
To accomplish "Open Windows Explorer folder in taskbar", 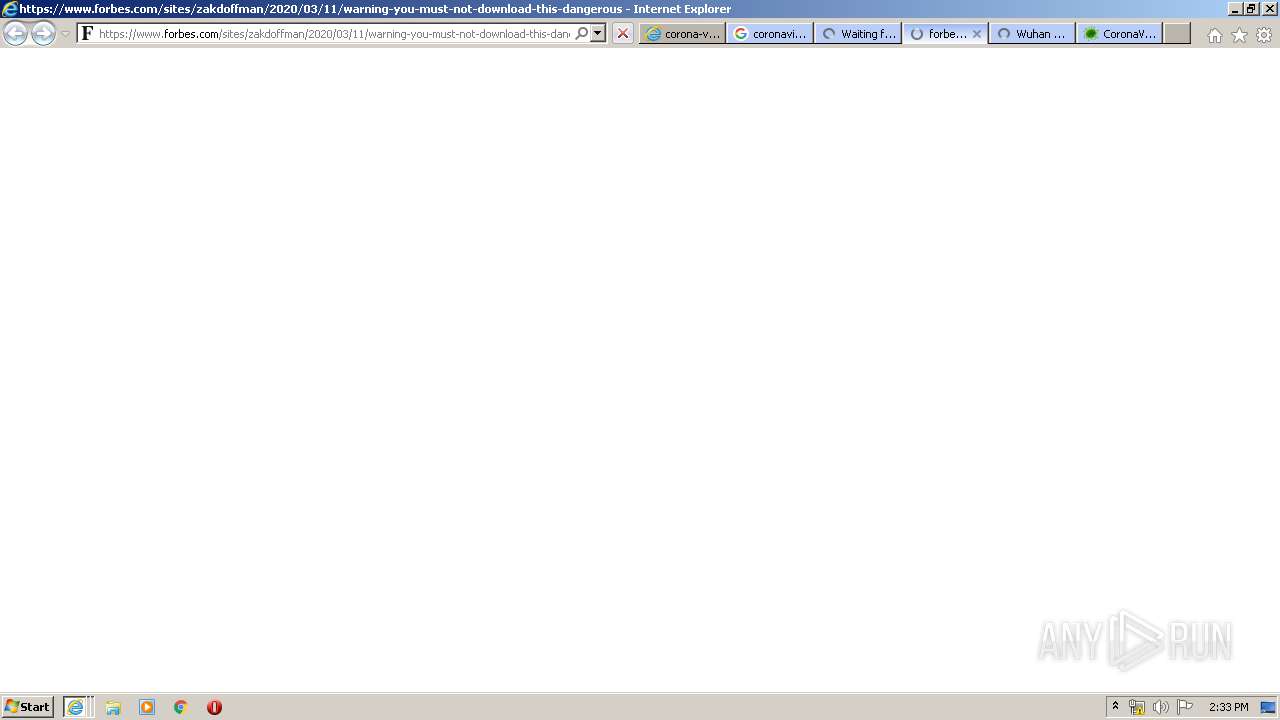I will 113,707.
